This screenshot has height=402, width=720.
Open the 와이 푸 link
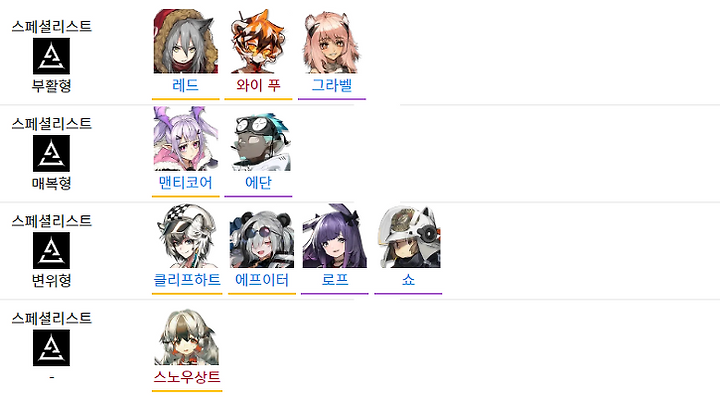[x=258, y=85]
